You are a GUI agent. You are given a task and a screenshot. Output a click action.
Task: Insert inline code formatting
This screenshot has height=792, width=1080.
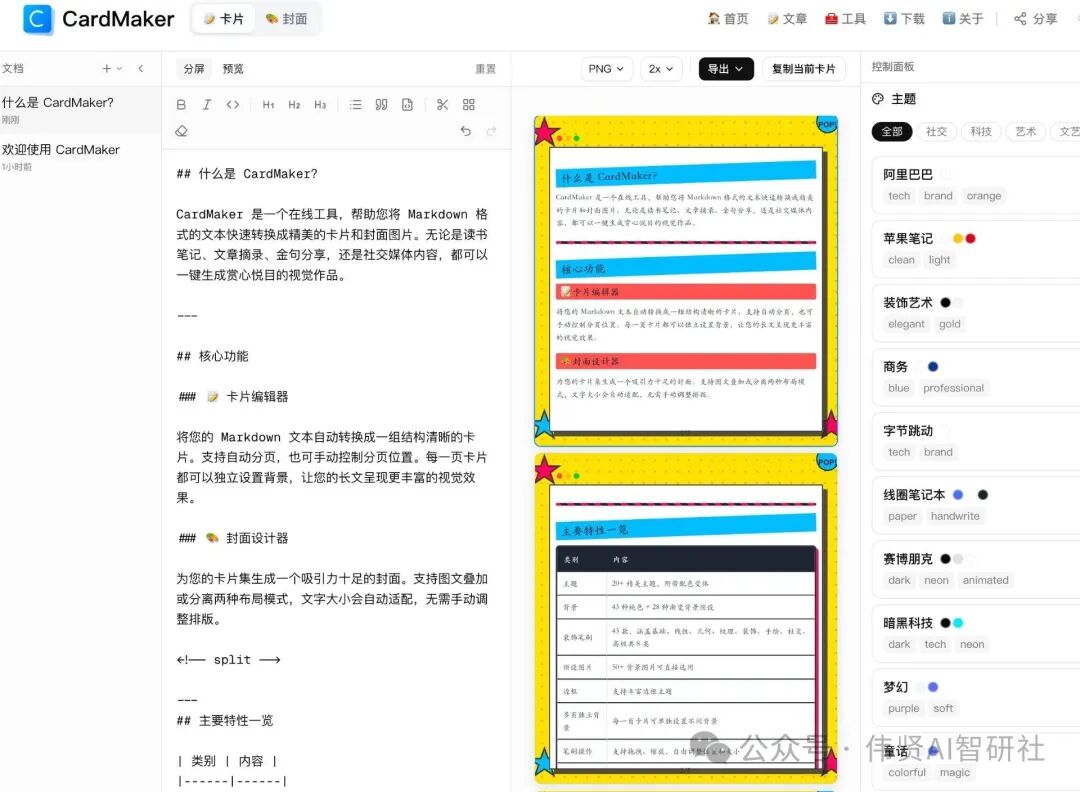coord(233,105)
